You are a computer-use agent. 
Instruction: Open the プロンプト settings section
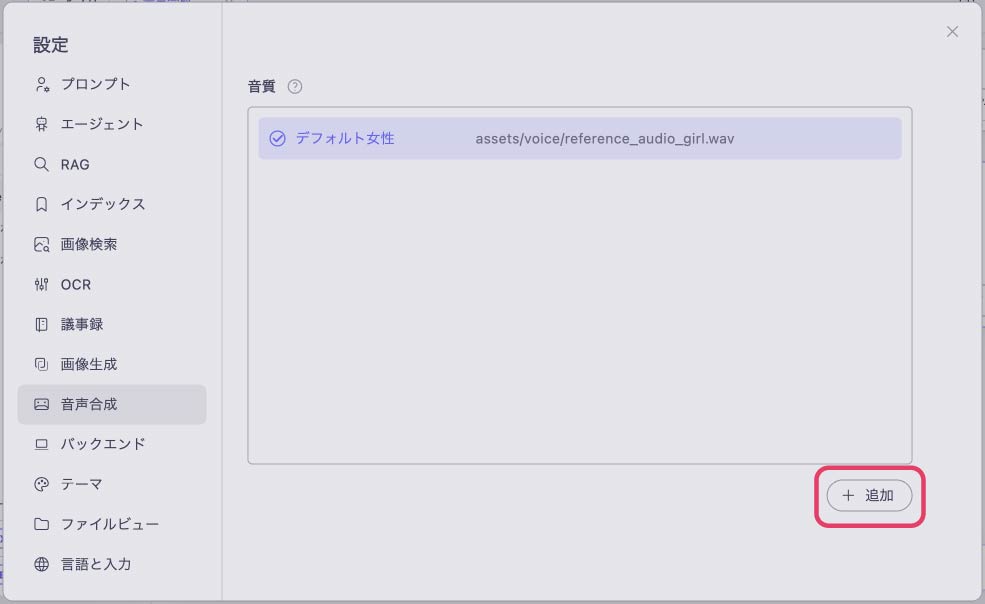(112, 84)
